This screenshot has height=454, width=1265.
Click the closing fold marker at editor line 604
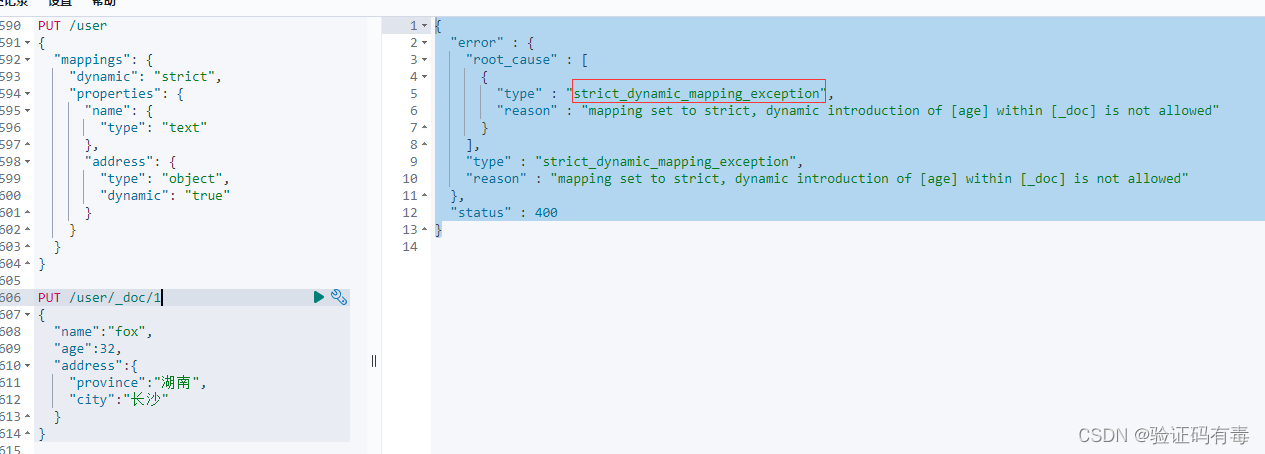tap(27, 264)
